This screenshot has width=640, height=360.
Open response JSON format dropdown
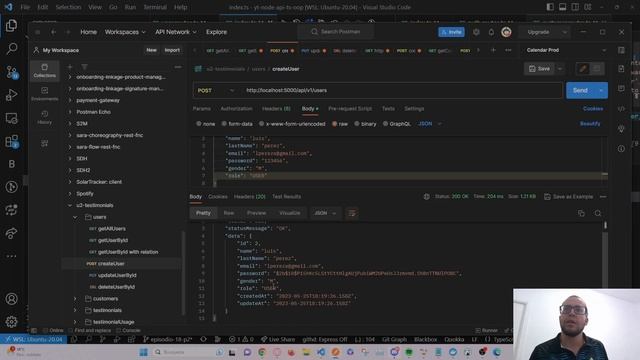(325, 213)
